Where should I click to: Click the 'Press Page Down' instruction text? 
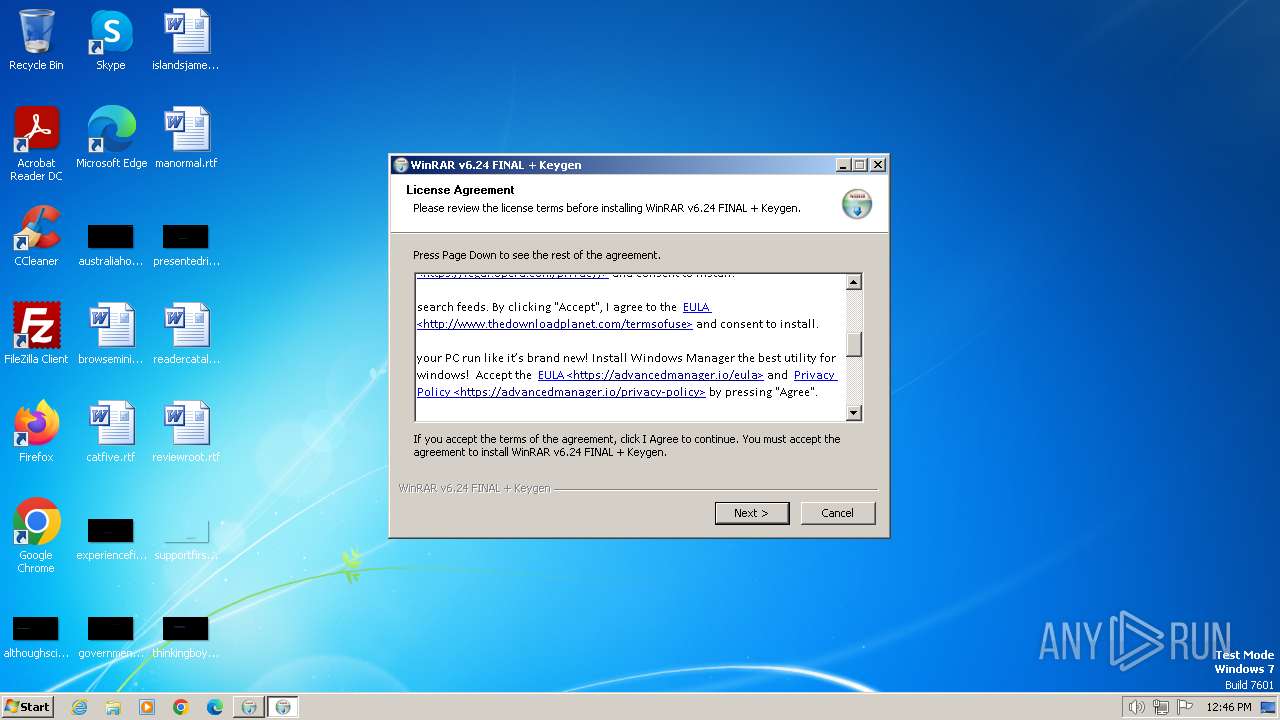537,255
